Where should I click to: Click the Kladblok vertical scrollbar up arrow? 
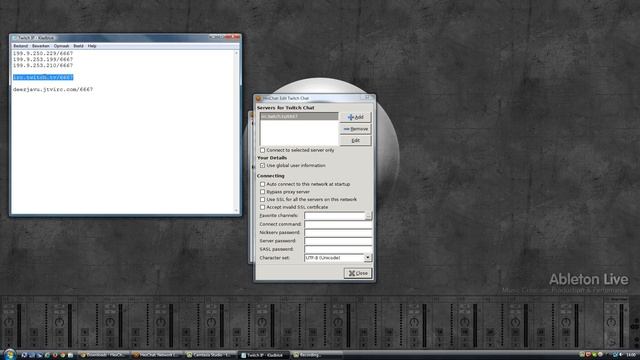click(x=236, y=53)
